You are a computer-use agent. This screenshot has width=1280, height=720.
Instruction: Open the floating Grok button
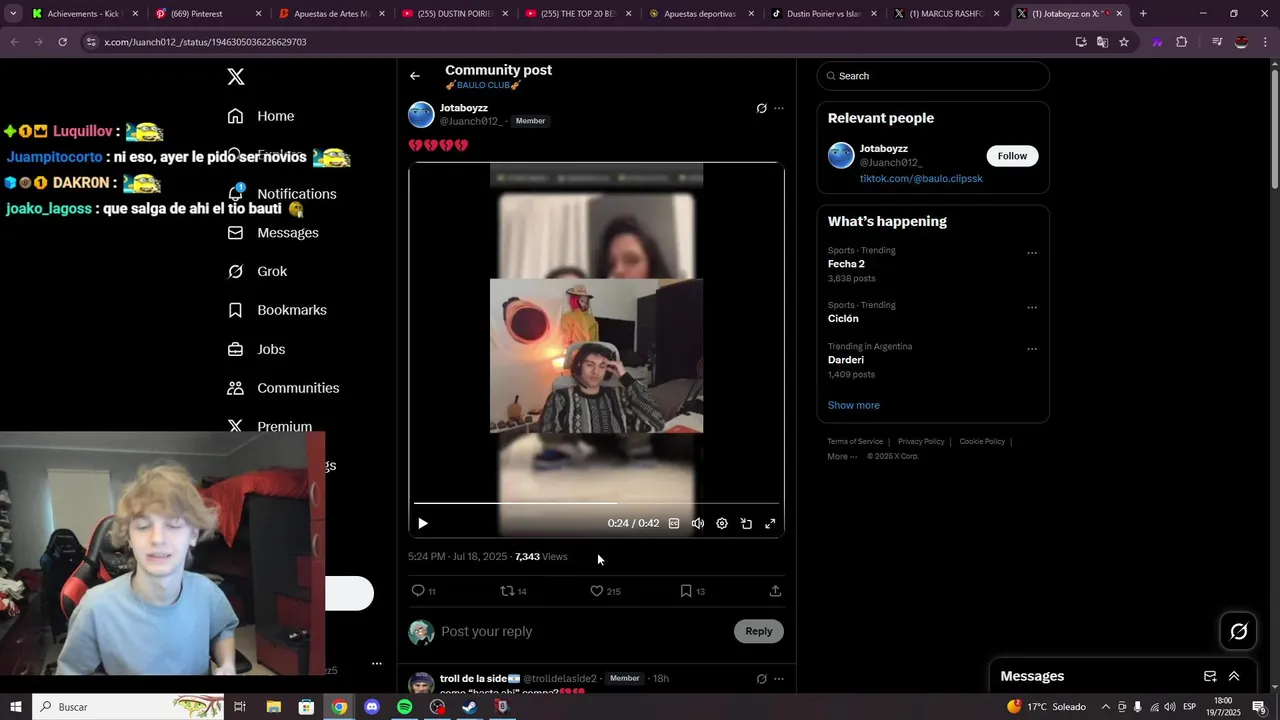[1238, 631]
